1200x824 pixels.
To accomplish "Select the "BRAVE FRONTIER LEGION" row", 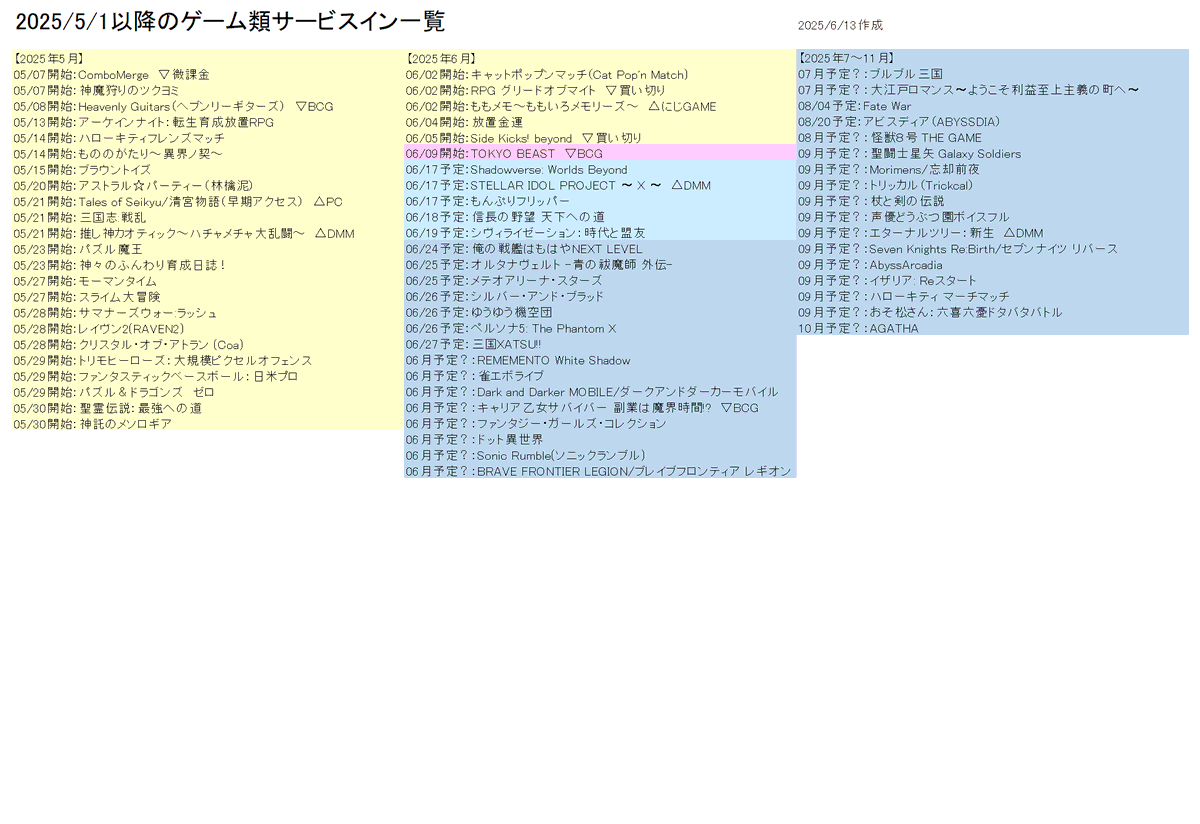I will 600,471.
